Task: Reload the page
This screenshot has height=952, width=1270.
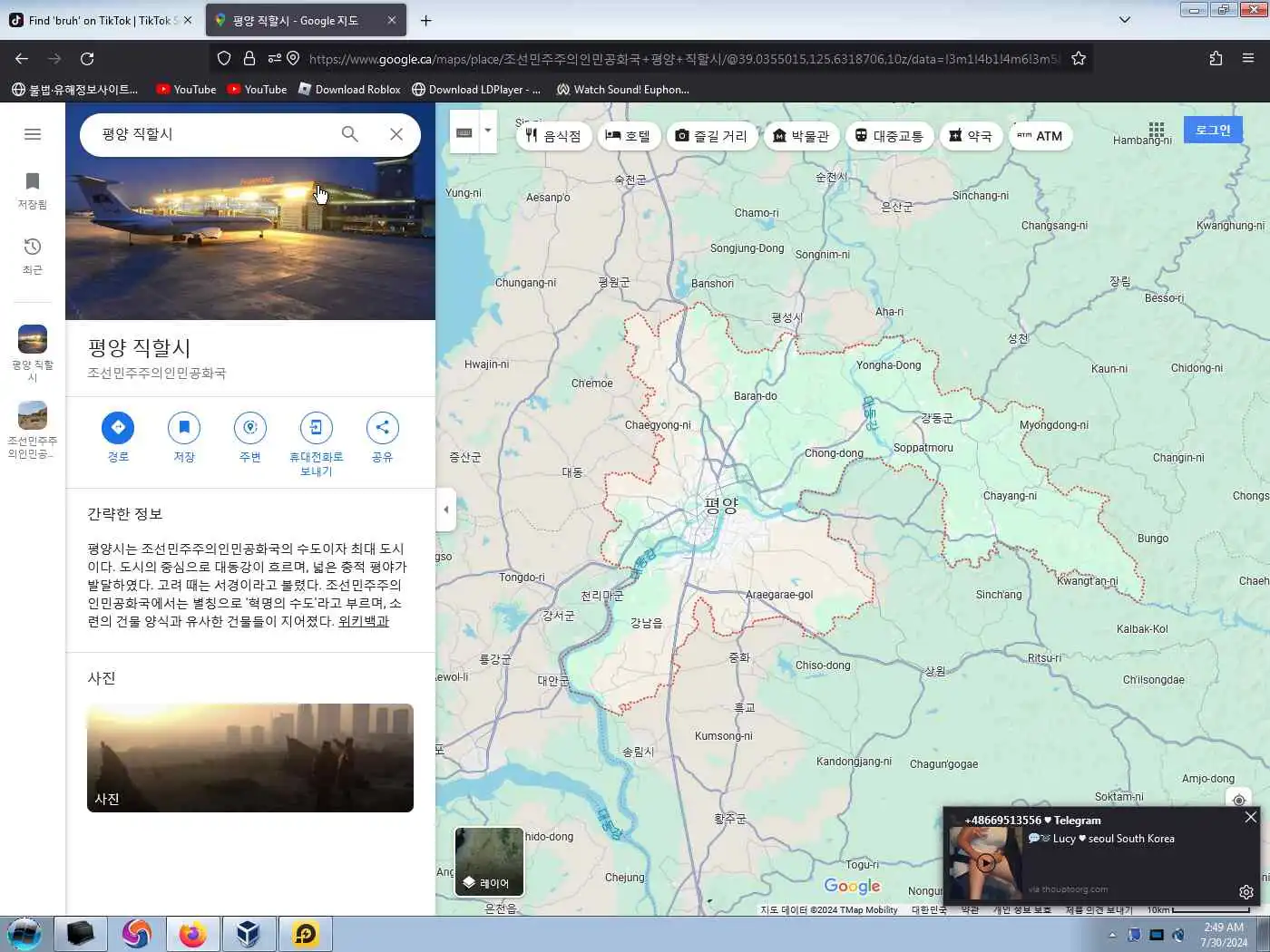Action: click(87, 58)
